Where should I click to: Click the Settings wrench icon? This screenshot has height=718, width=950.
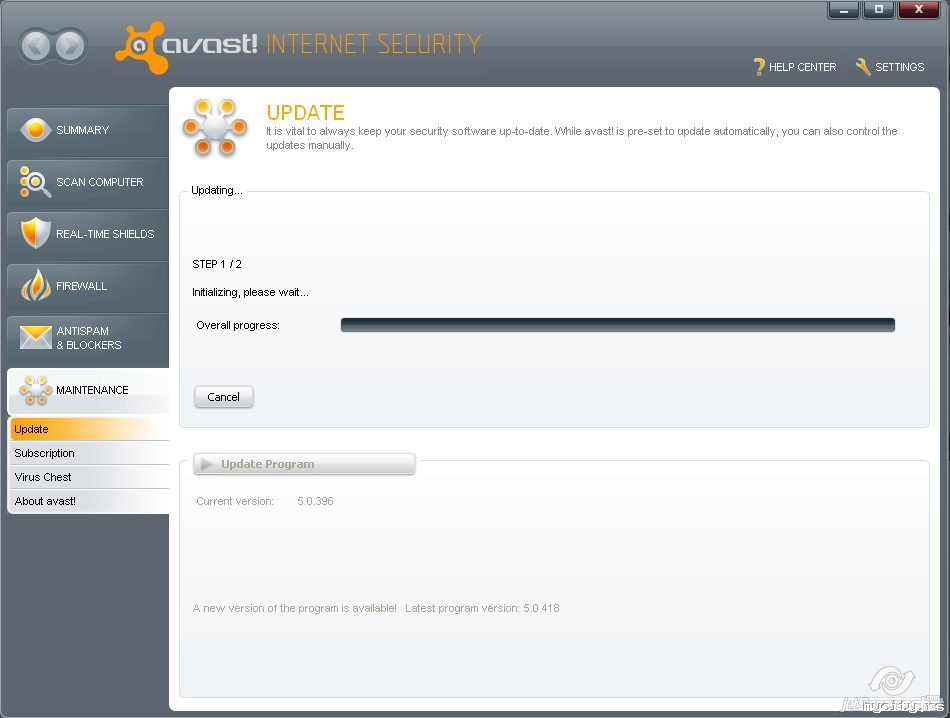coord(863,67)
